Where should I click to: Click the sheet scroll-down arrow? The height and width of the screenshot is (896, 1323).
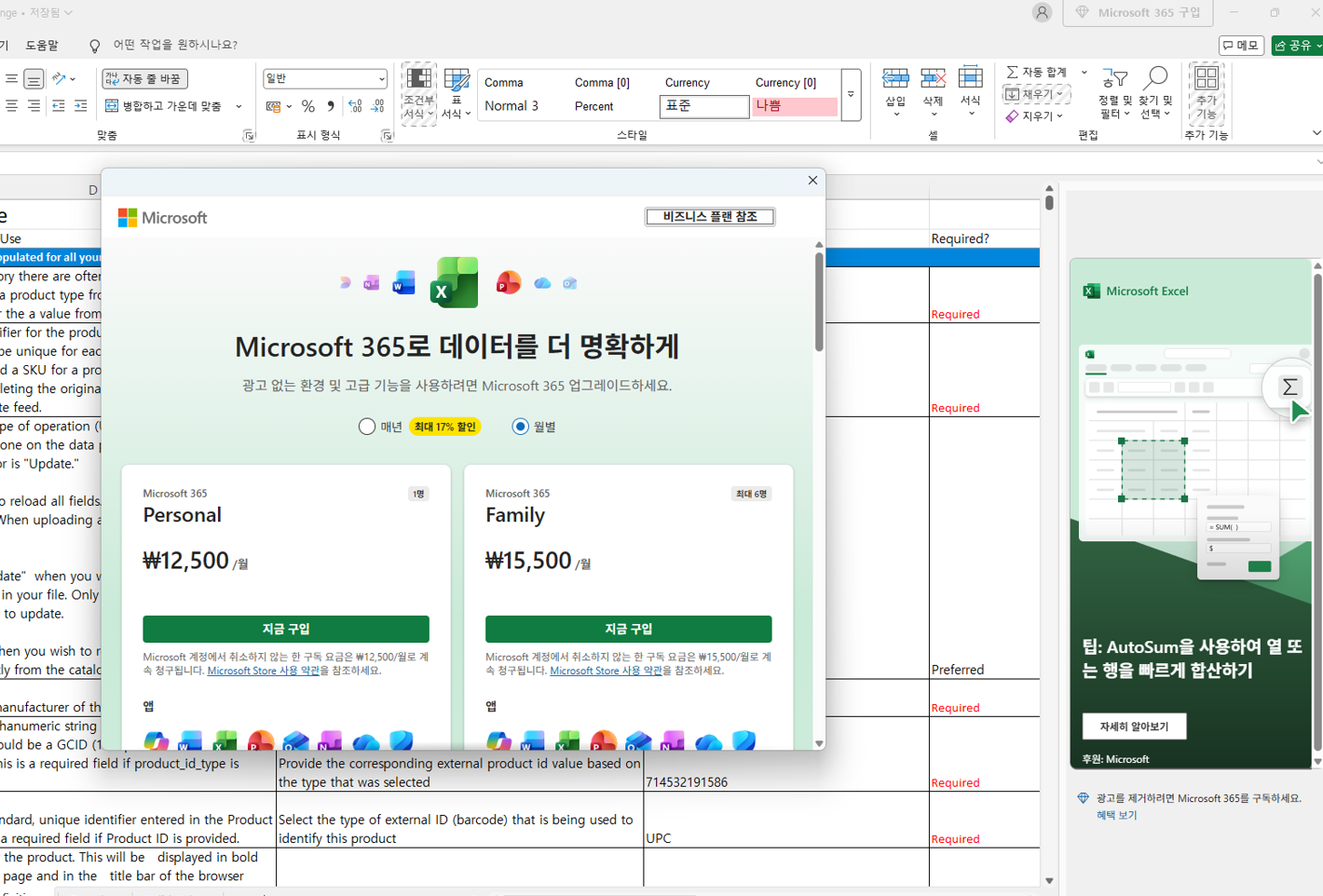click(x=1049, y=880)
